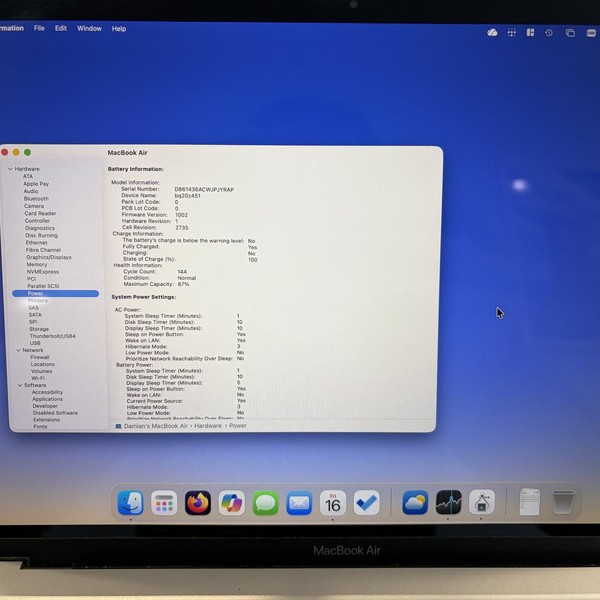Open the blue checkmark tasks app
600x600 pixels.
(x=366, y=502)
